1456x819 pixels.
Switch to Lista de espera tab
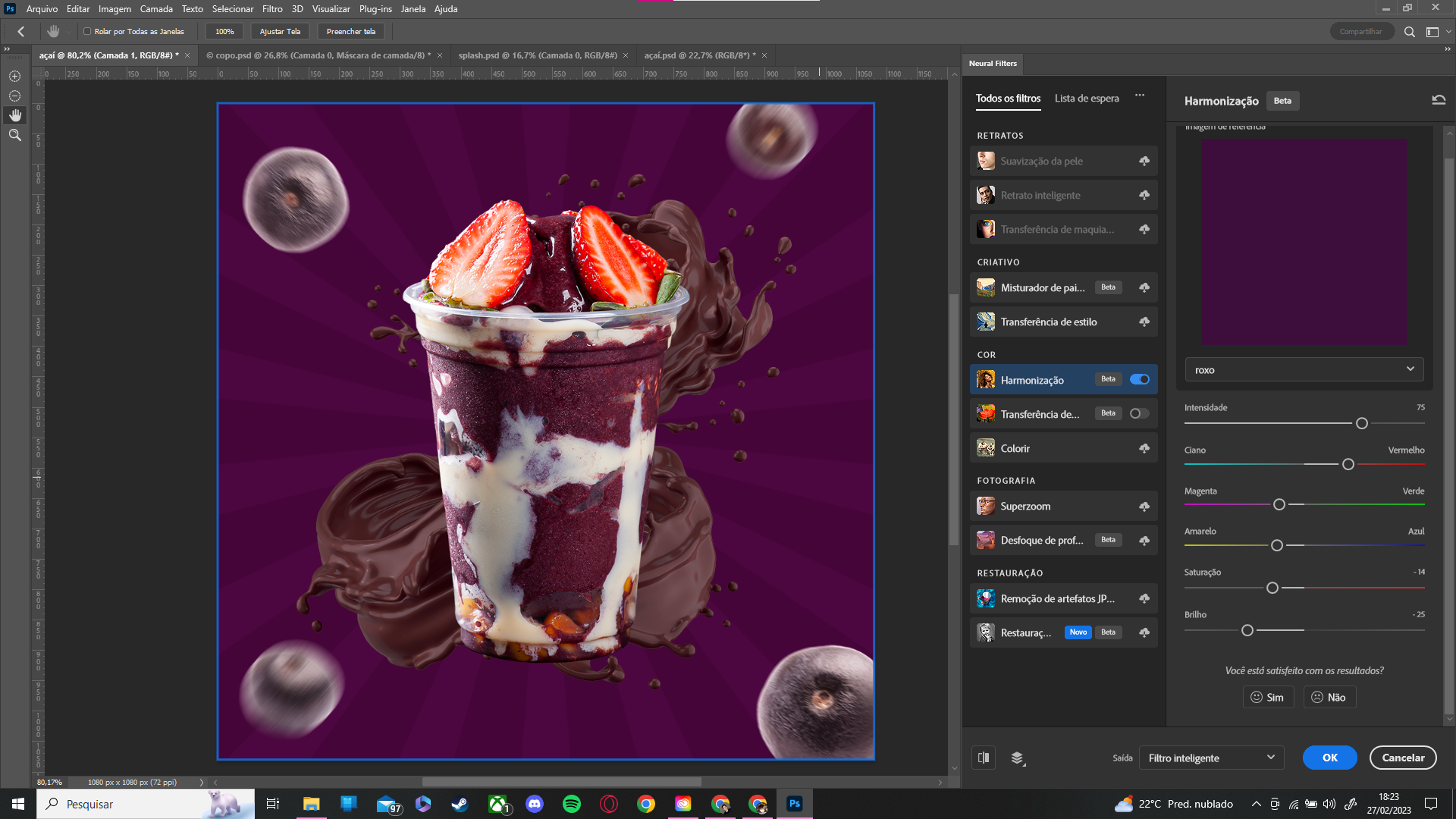point(1087,98)
